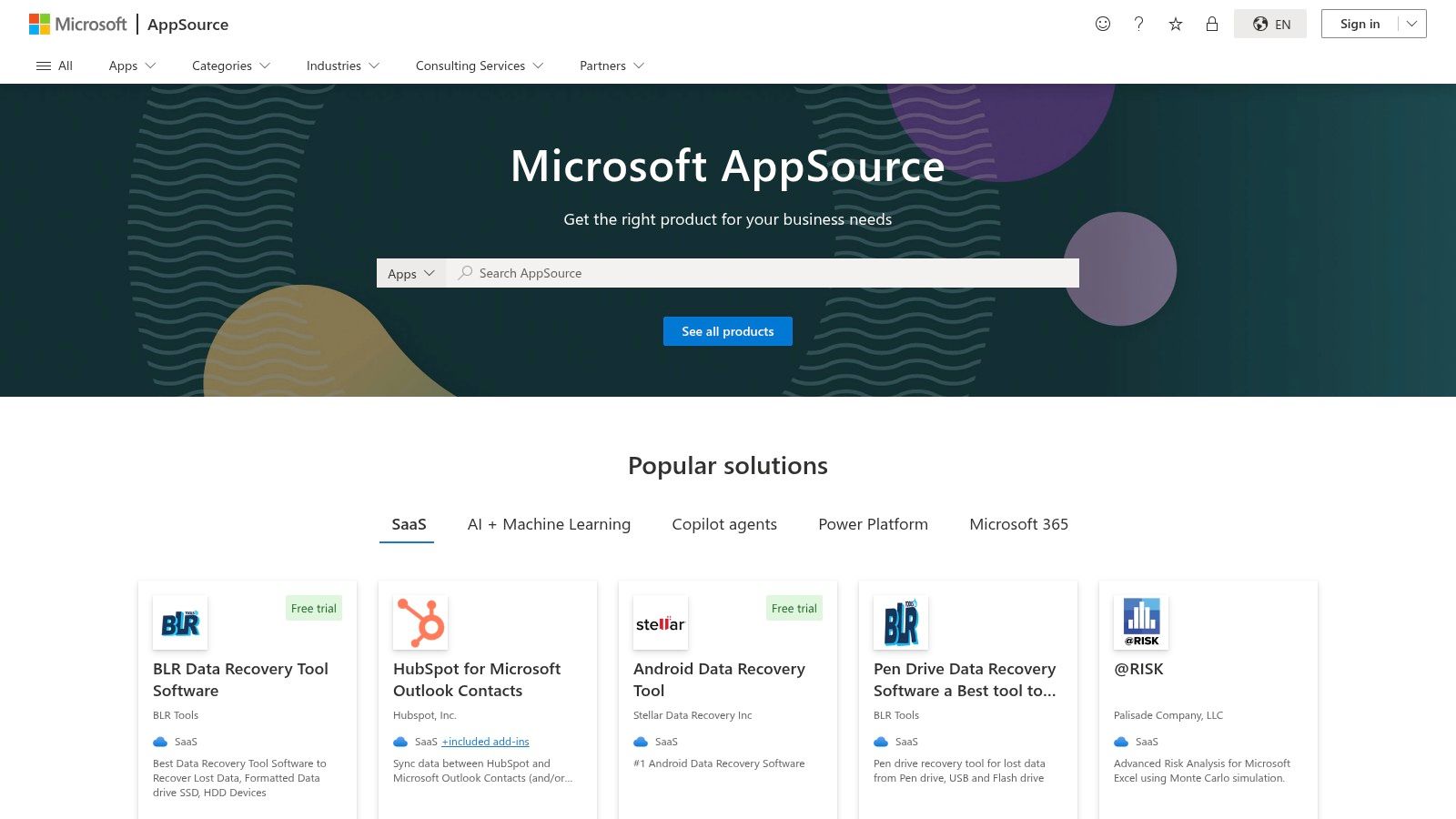This screenshot has height=819, width=1456.
Task: Open saved favorites star icon
Action: coord(1176,24)
